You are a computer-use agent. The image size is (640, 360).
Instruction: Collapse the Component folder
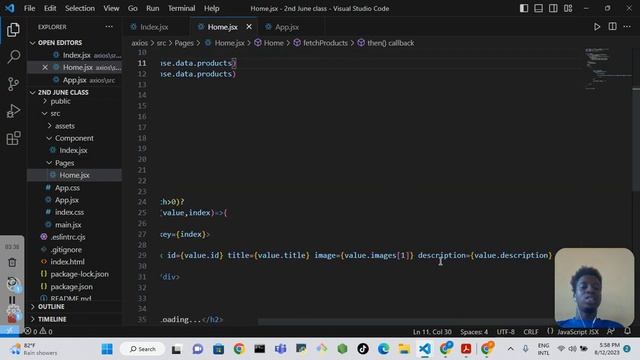(x=74, y=138)
